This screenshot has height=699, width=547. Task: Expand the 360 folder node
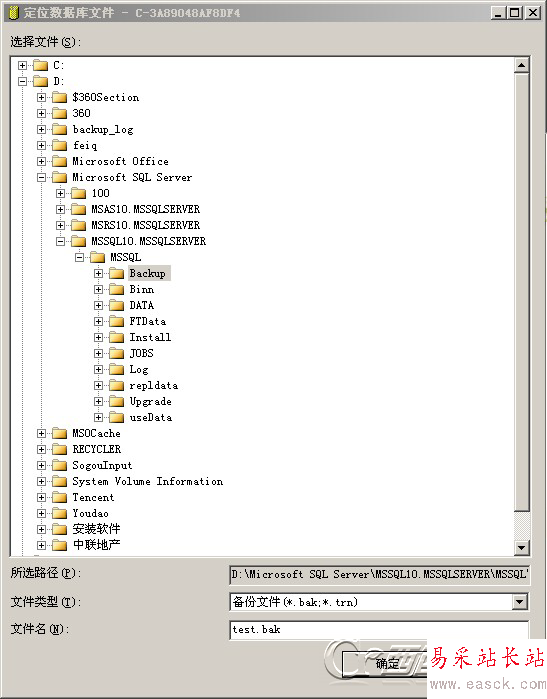pos(41,114)
